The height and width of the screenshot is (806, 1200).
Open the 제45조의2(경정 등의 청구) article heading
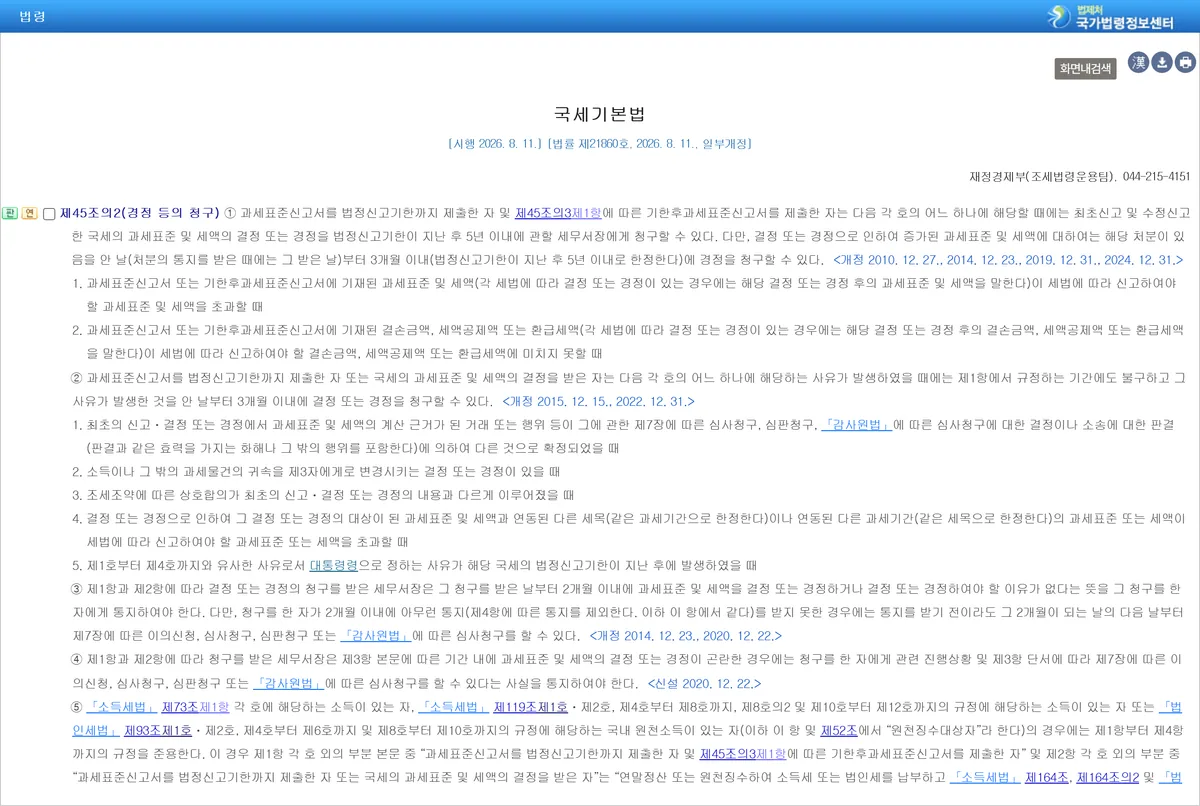[x=139, y=213]
